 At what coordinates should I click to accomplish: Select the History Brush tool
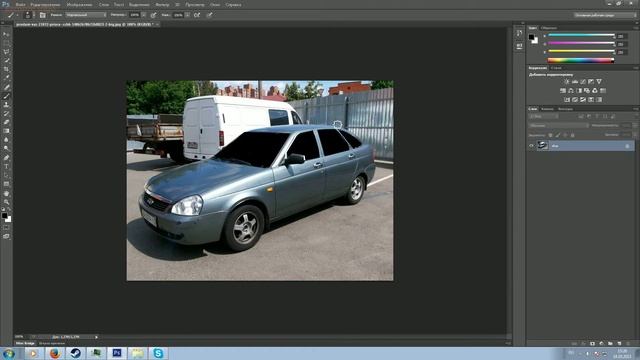pos(6,113)
